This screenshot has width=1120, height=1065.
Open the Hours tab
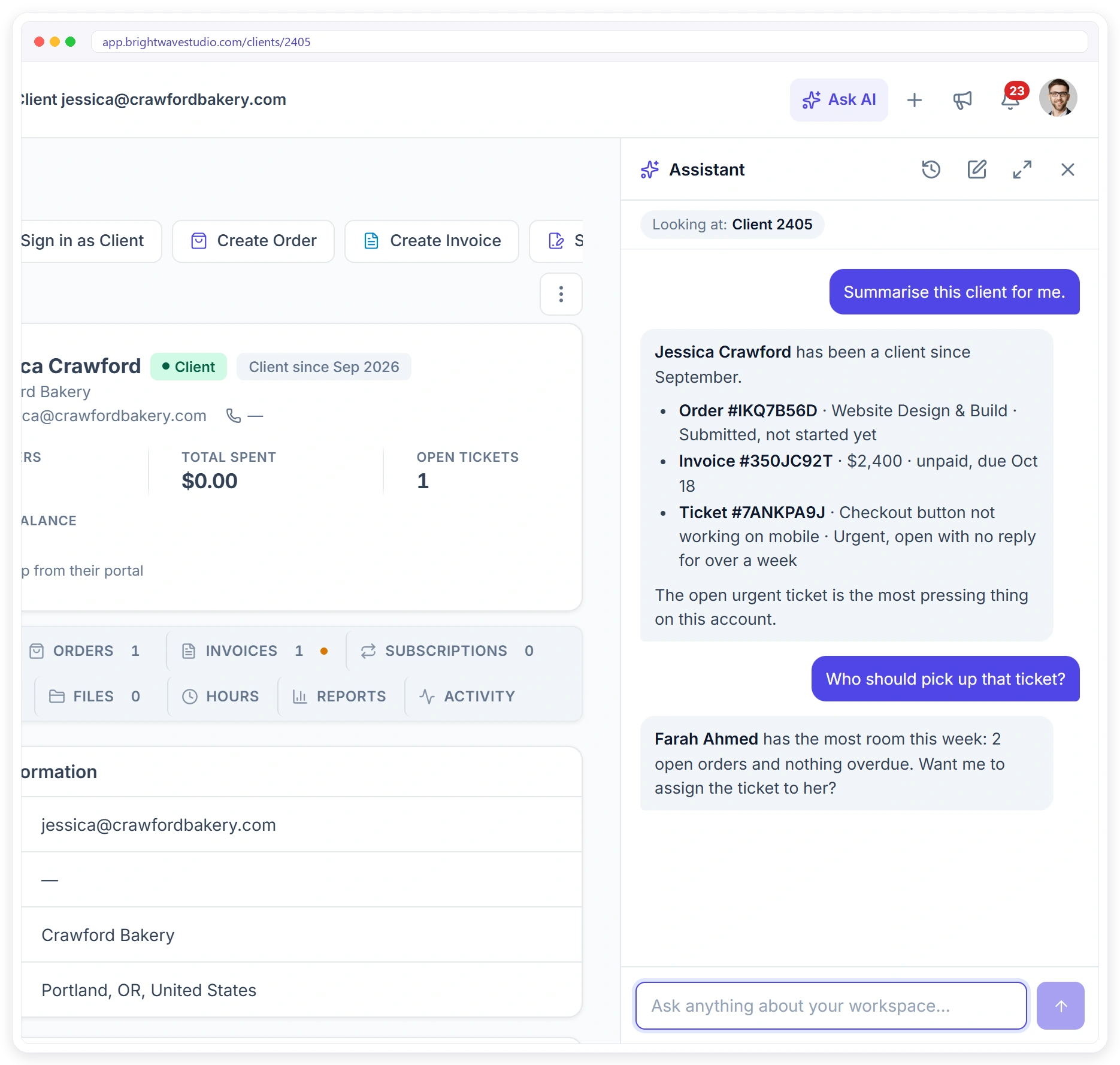[x=220, y=696]
